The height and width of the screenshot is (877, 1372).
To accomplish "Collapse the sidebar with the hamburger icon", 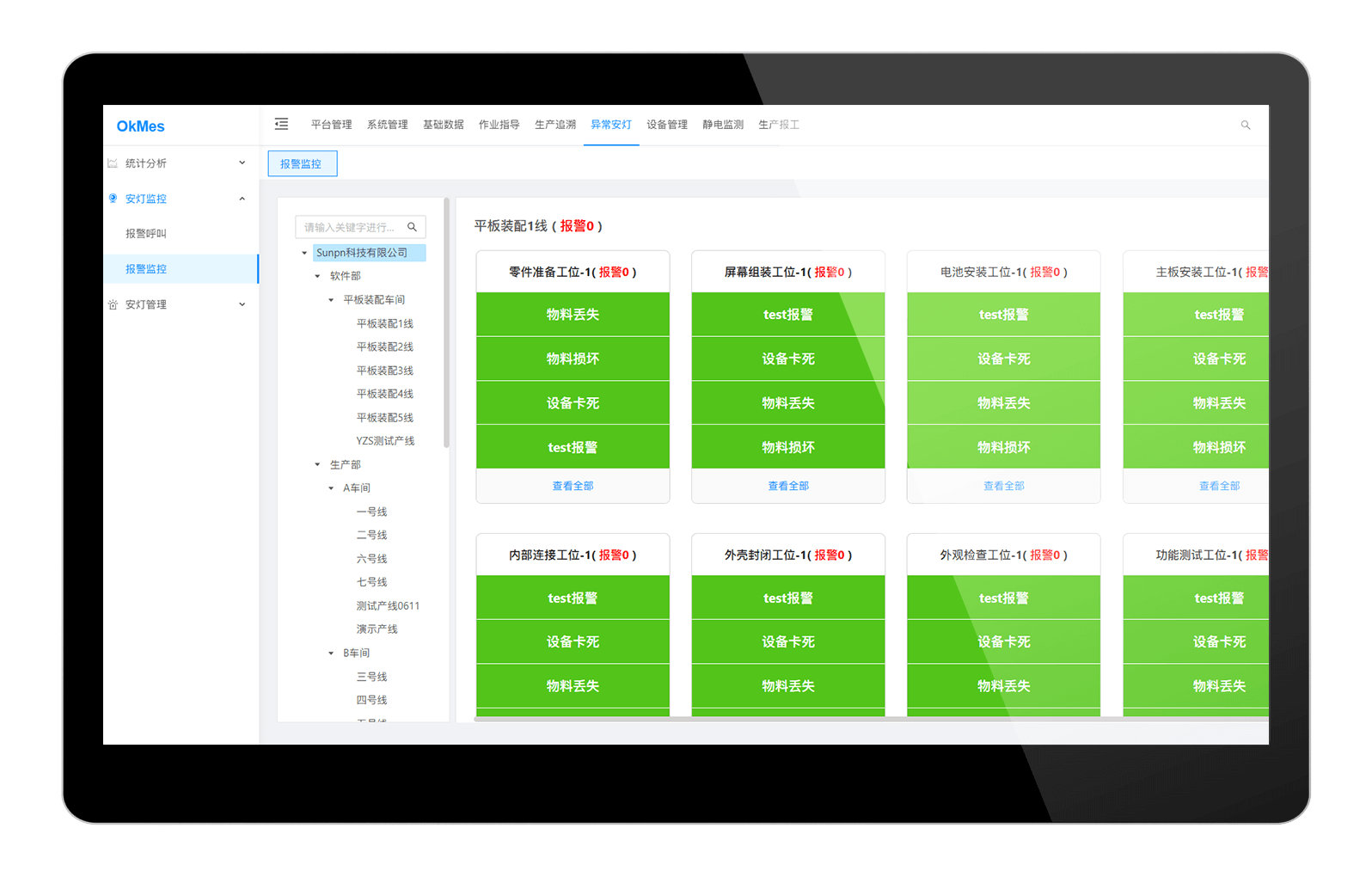I will [281, 125].
